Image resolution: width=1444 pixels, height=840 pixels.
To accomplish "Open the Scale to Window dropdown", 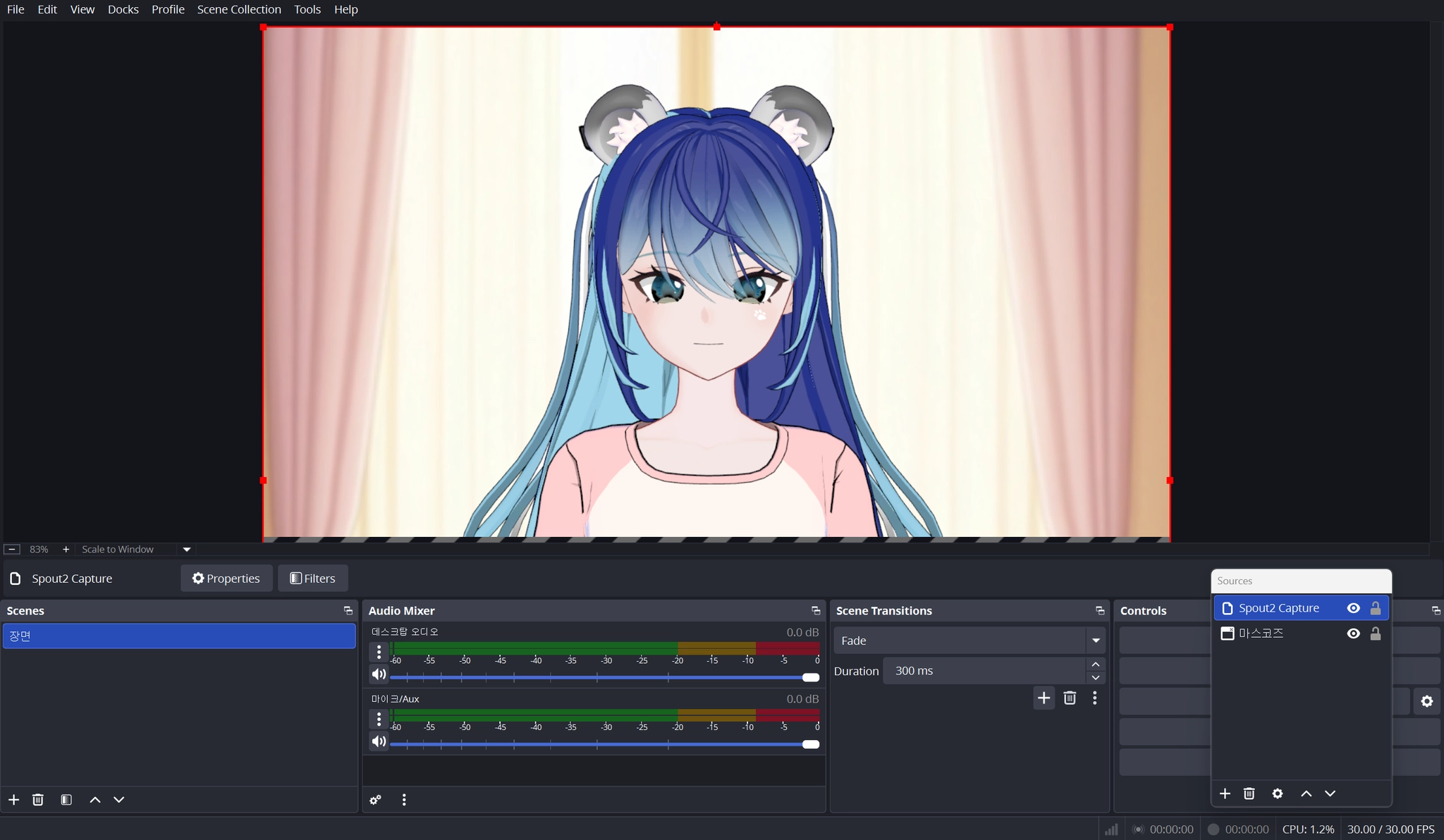I will (x=187, y=550).
